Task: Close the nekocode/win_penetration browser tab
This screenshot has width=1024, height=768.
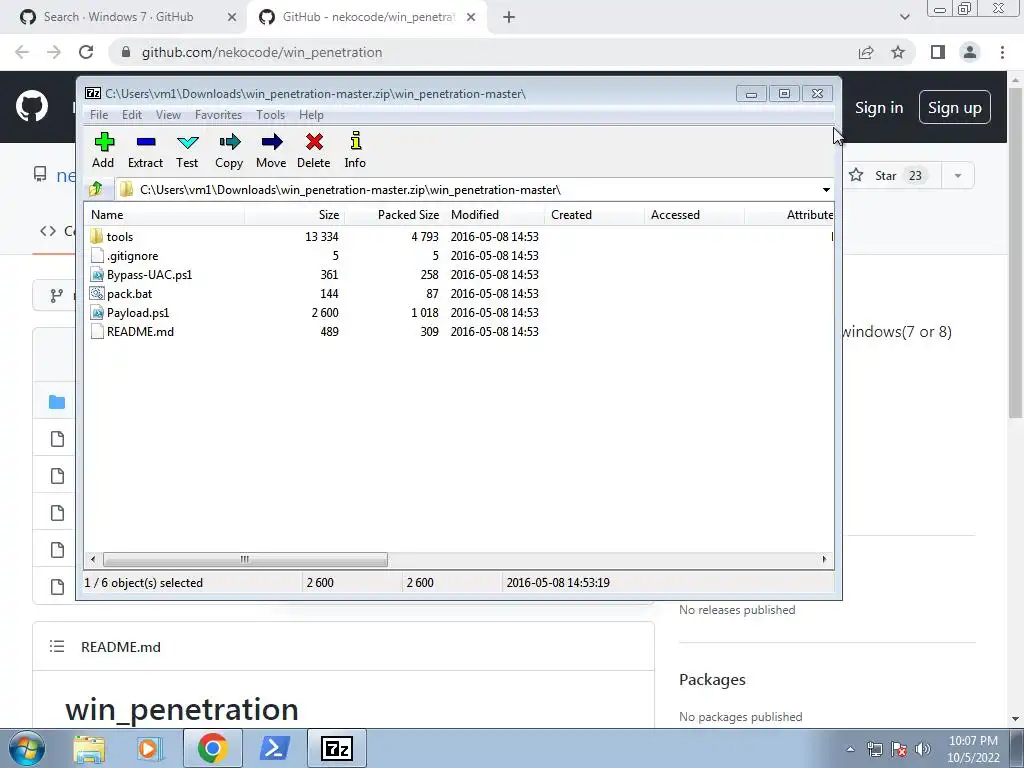Action: click(471, 17)
